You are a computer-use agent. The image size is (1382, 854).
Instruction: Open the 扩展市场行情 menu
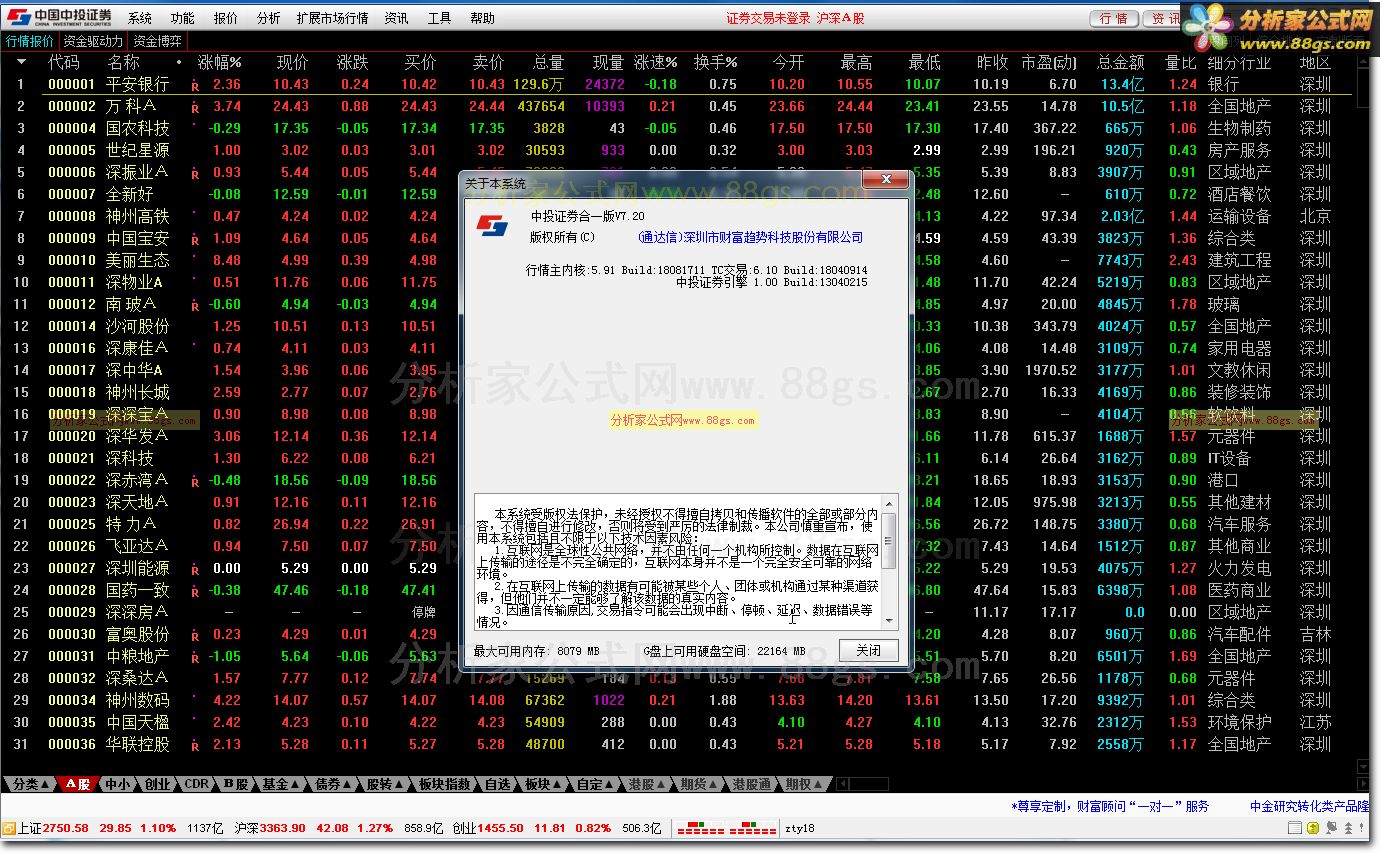click(332, 18)
